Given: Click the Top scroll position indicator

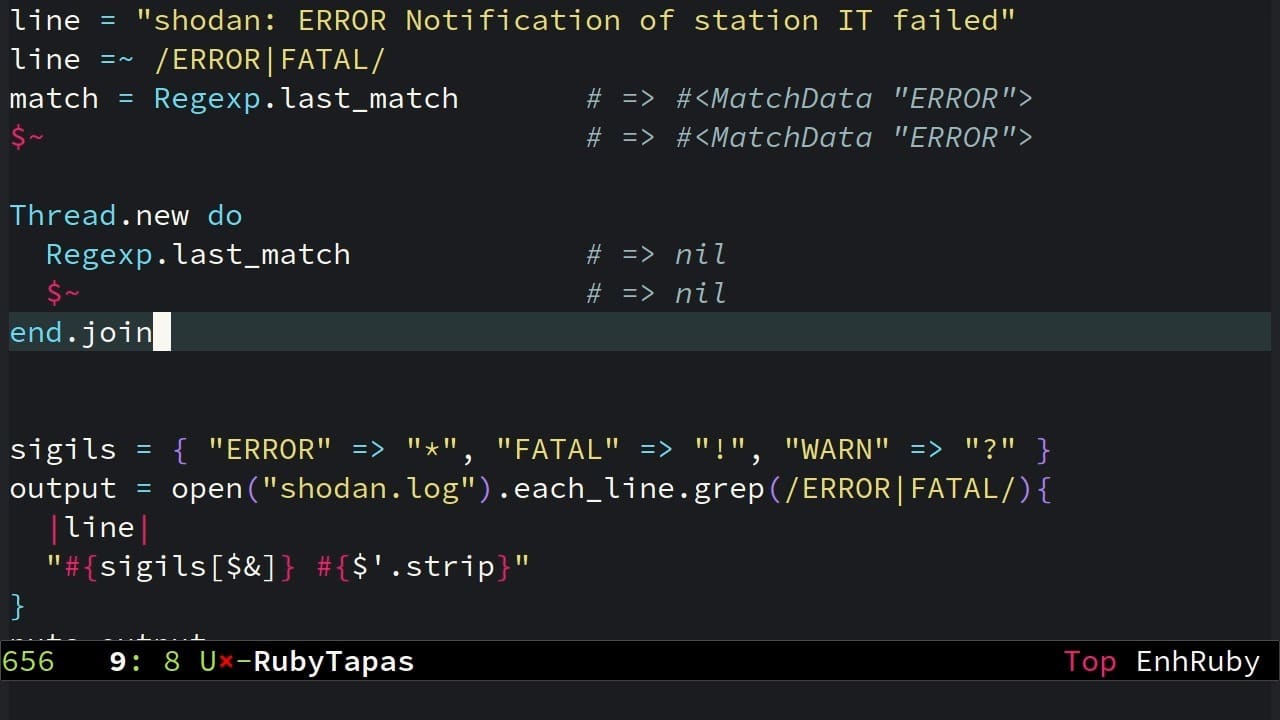Looking at the screenshot, I should point(1089,662).
